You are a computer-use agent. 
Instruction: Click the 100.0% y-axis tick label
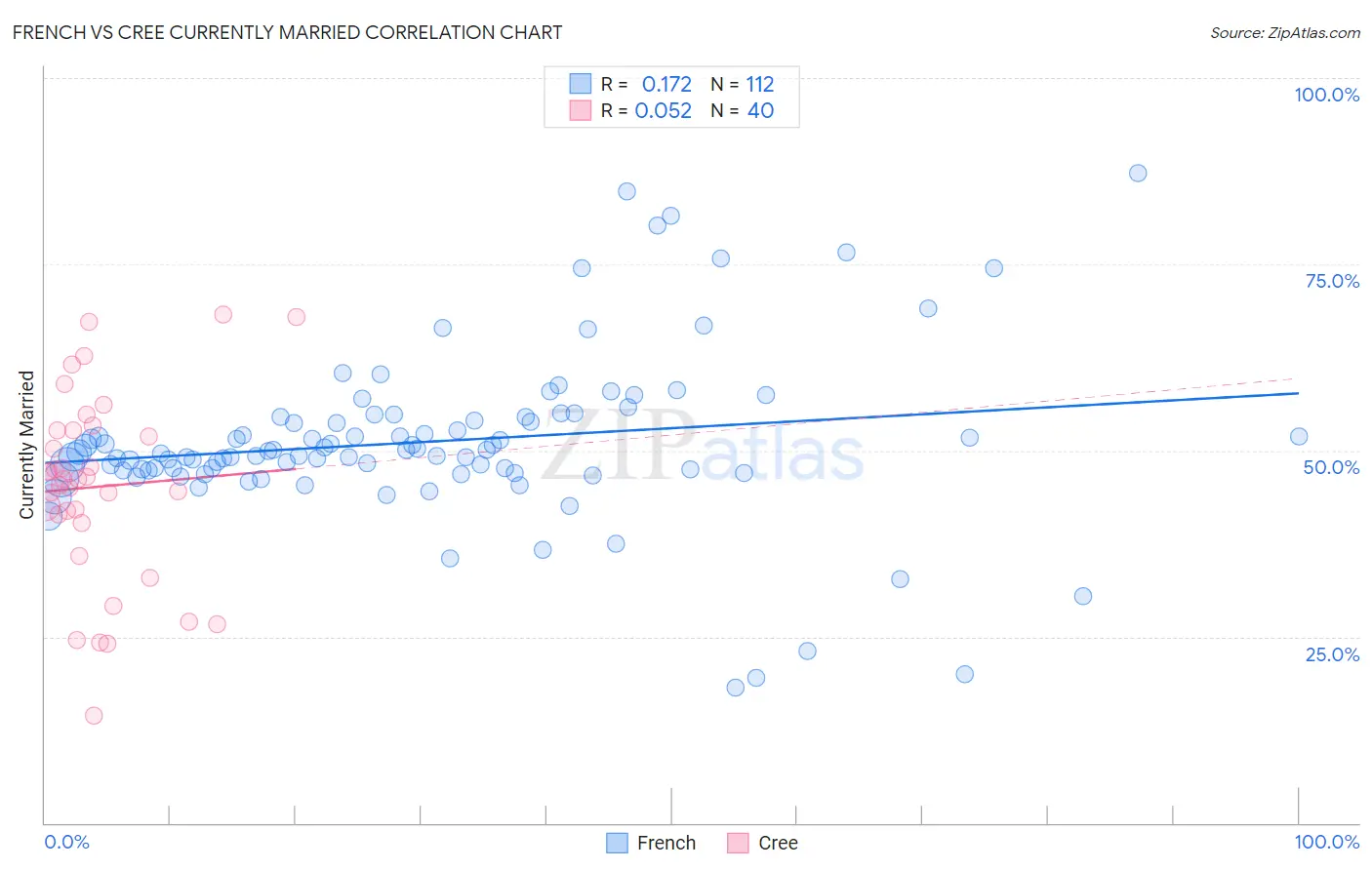pyautogui.click(x=1326, y=95)
